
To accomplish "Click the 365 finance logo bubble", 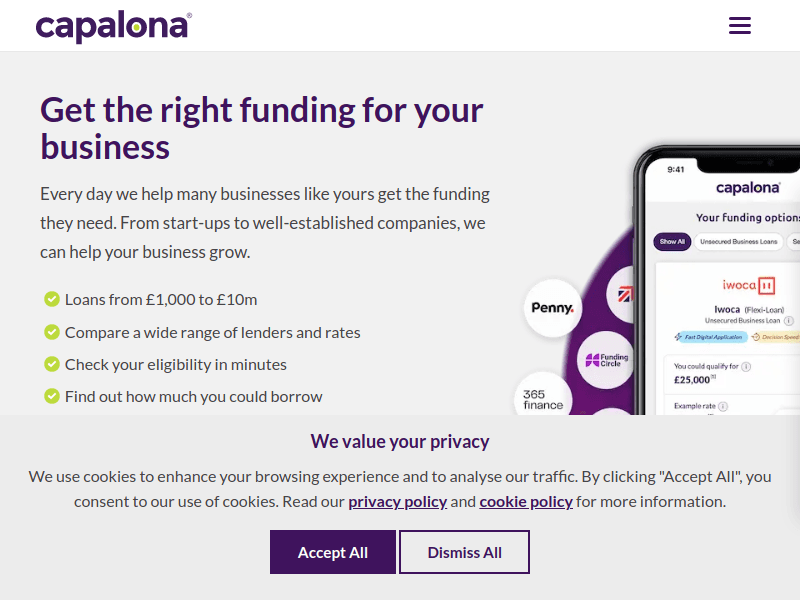I will [x=543, y=400].
